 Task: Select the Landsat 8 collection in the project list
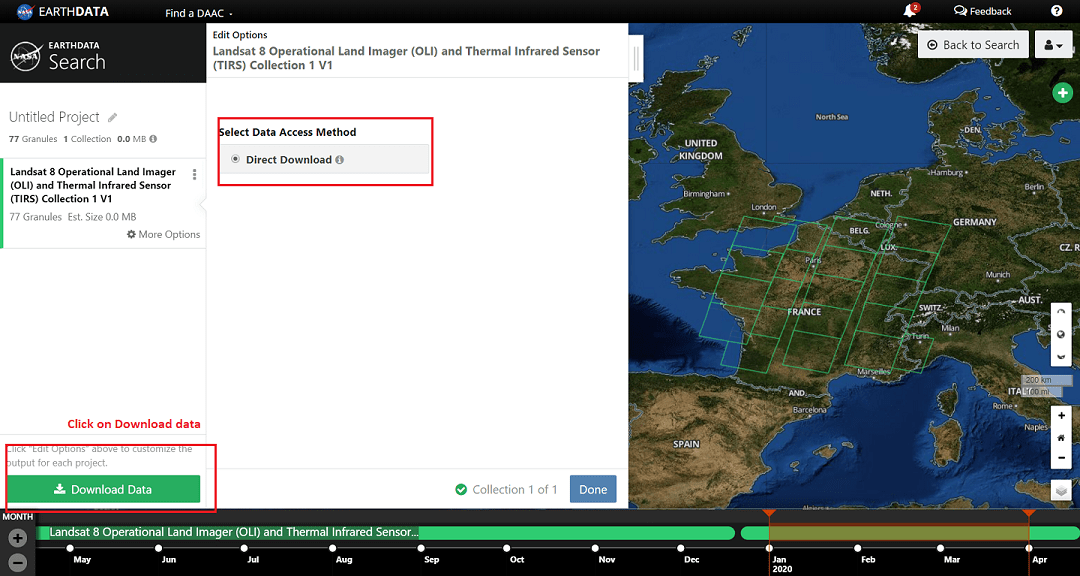pos(103,203)
